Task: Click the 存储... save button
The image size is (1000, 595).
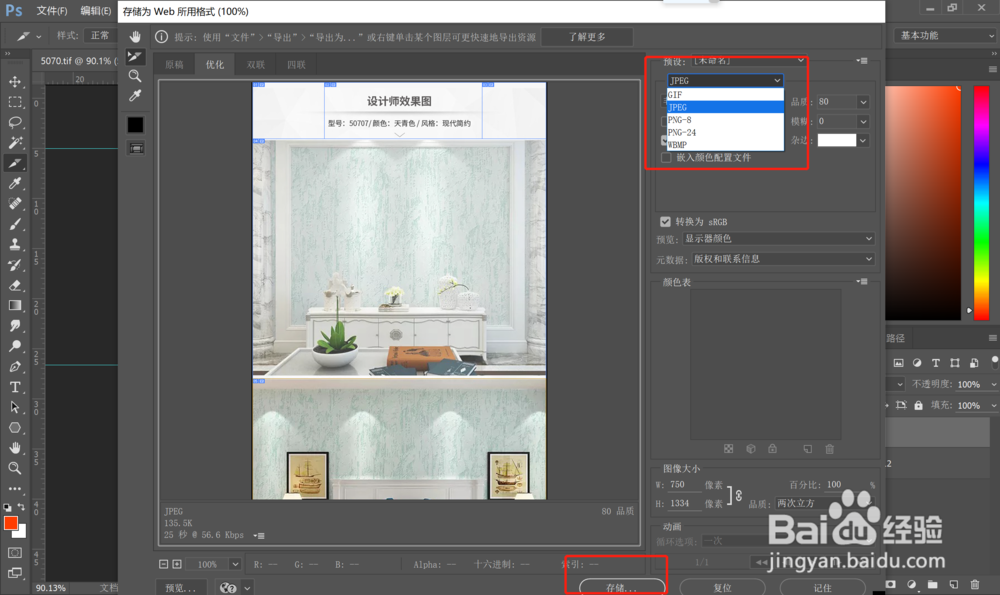Action: pos(622,587)
